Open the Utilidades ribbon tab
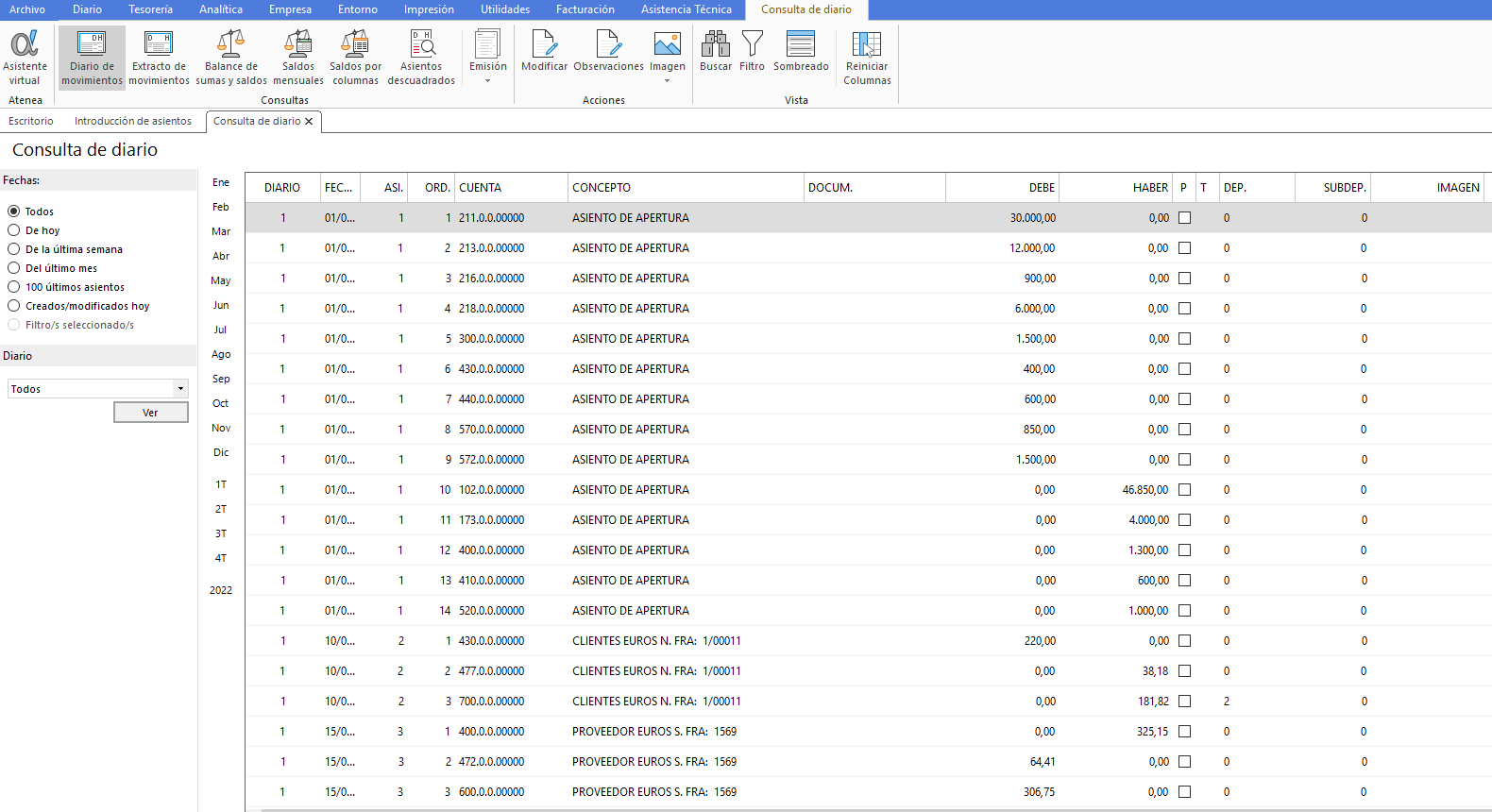This screenshot has height=812, width=1492. (x=505, y=9)
